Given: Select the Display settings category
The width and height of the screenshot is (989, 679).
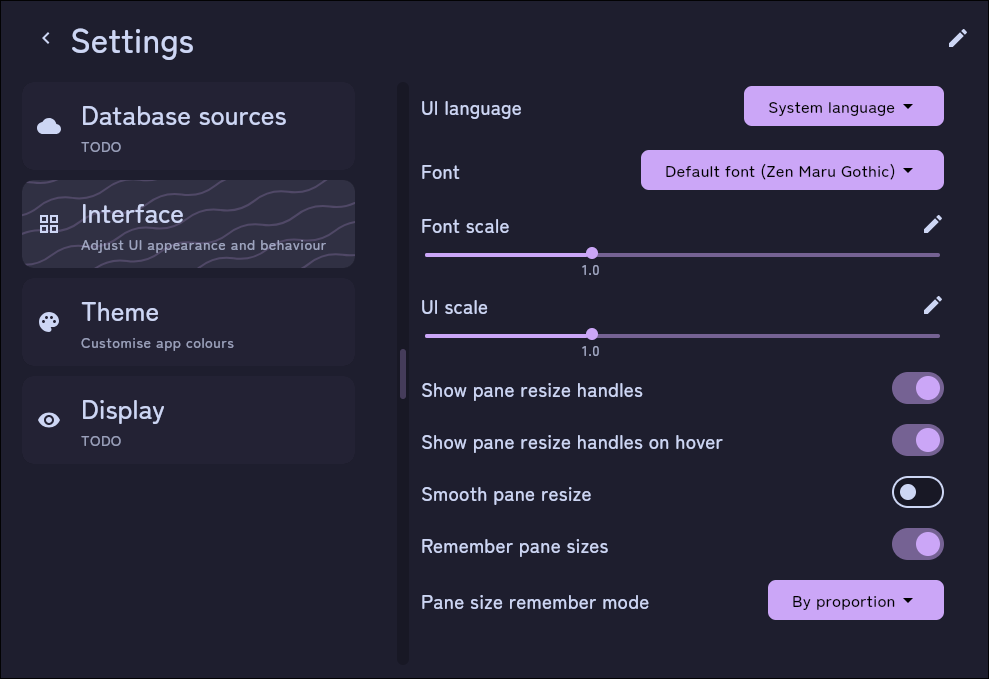Looking at the screenshot, I should coord(189,420).
